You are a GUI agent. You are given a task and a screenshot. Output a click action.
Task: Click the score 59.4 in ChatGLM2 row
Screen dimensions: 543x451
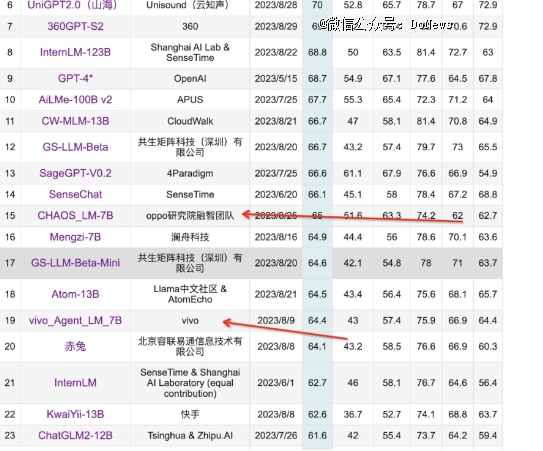point(488,435)
